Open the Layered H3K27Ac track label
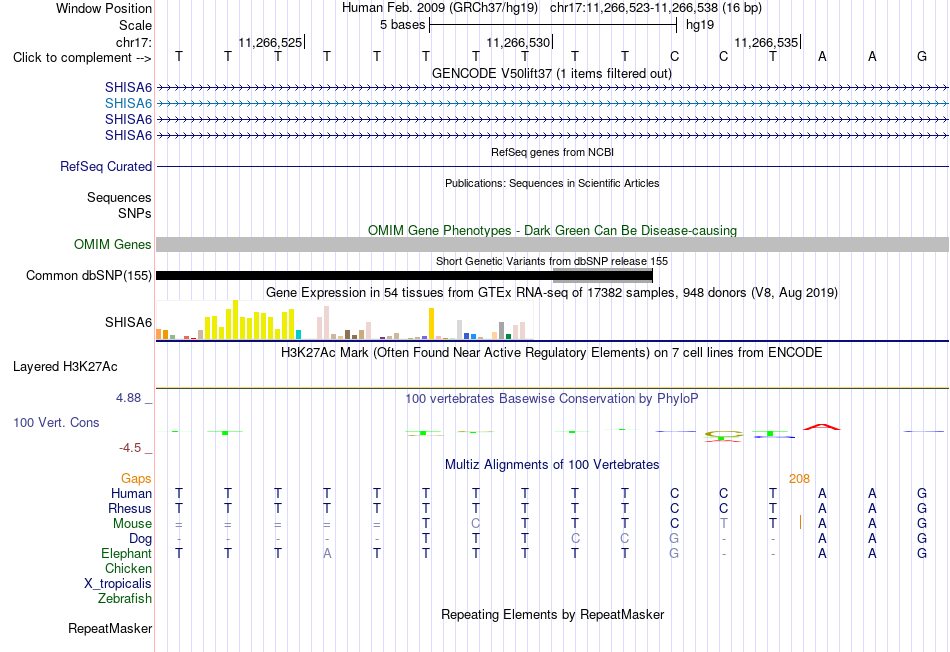Viewport: 950px width, 652px height. 65,367
